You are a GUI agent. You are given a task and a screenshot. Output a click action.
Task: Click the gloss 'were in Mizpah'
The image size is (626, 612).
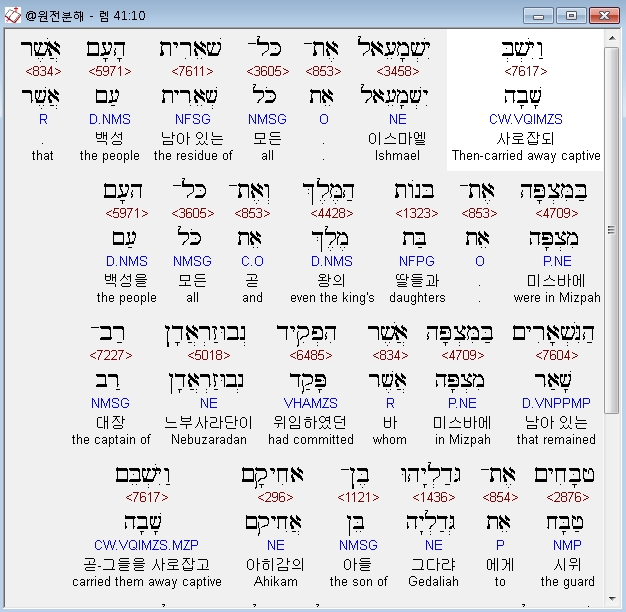[557, 298]
